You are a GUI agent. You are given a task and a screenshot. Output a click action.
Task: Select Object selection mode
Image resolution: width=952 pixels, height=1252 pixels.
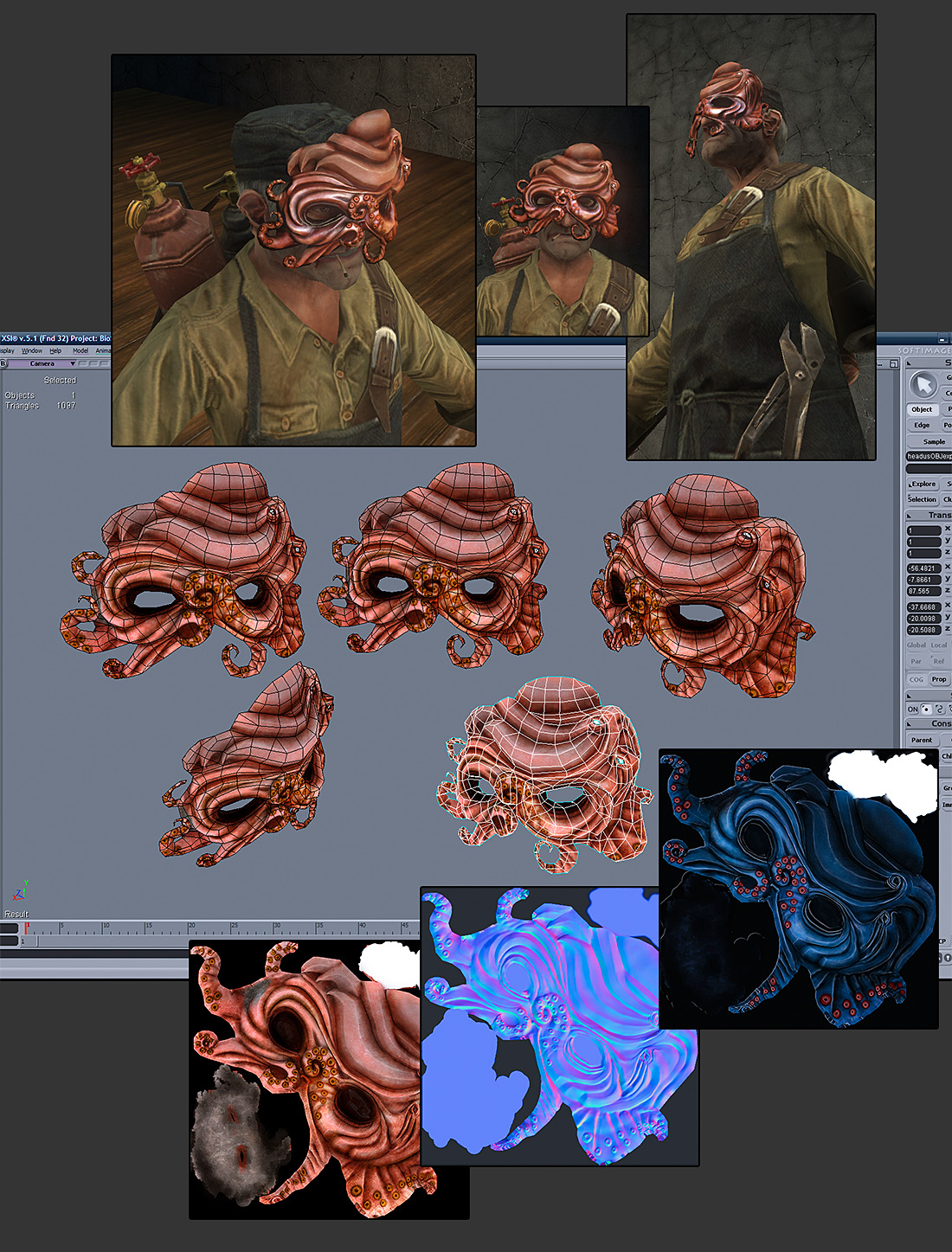click(922, 410)
